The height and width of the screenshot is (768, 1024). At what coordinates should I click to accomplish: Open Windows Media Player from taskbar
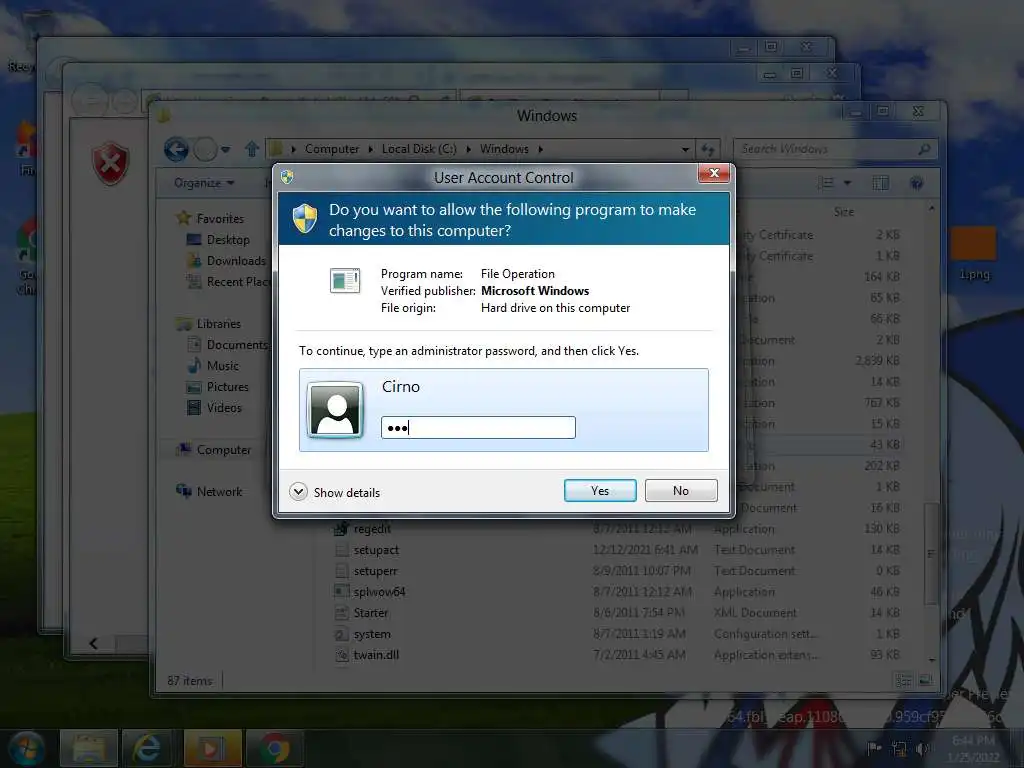tap(212, 748)
